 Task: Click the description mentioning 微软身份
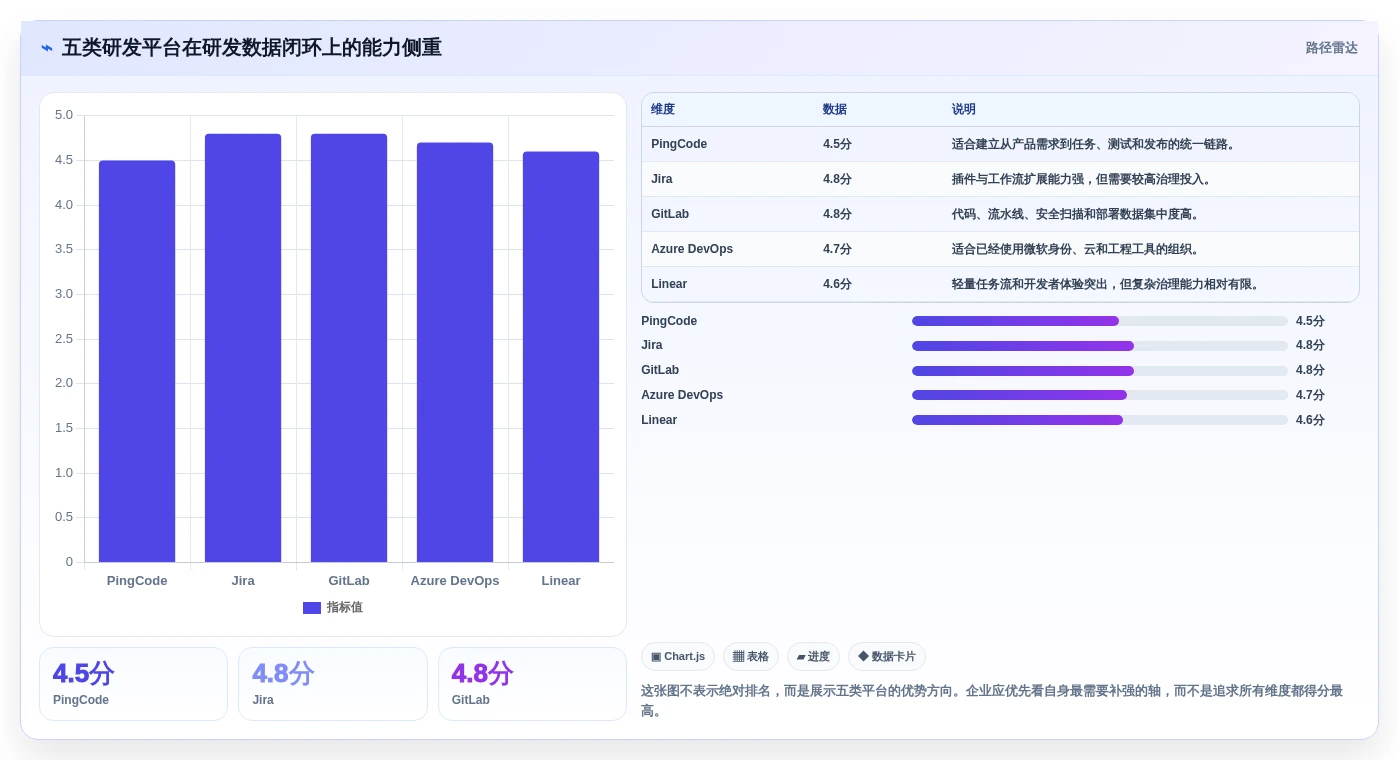click(x=1076, y=249)
